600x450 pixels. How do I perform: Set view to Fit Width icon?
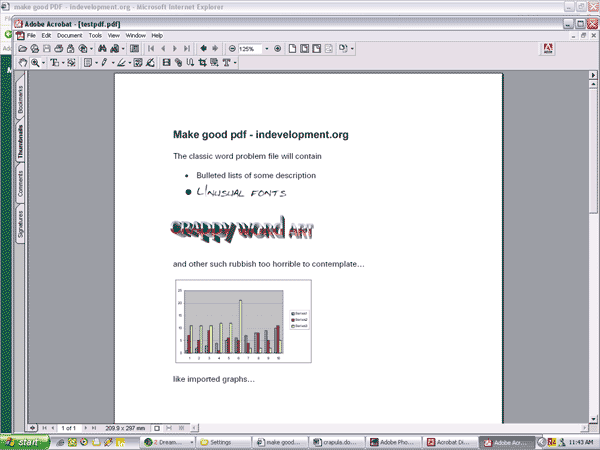[x=316, y=49]
